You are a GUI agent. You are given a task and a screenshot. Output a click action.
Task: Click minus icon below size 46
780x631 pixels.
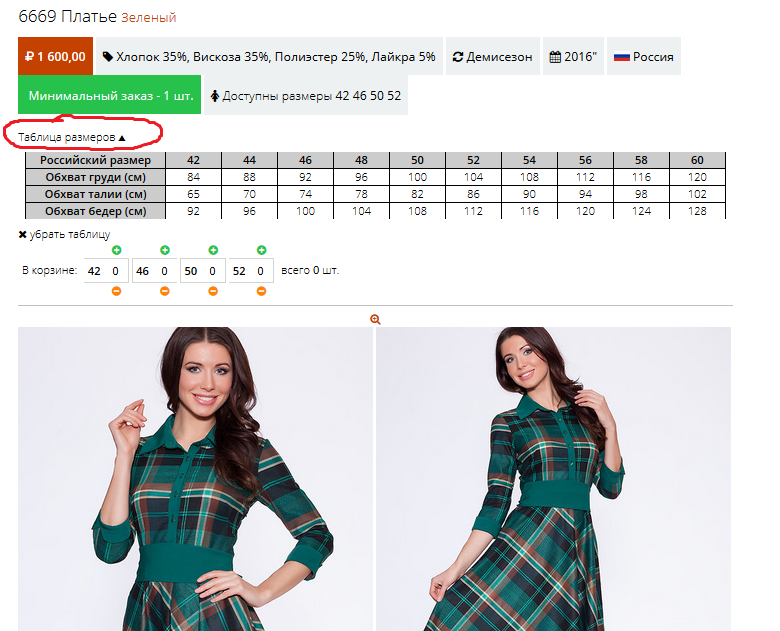coord(165,291)
